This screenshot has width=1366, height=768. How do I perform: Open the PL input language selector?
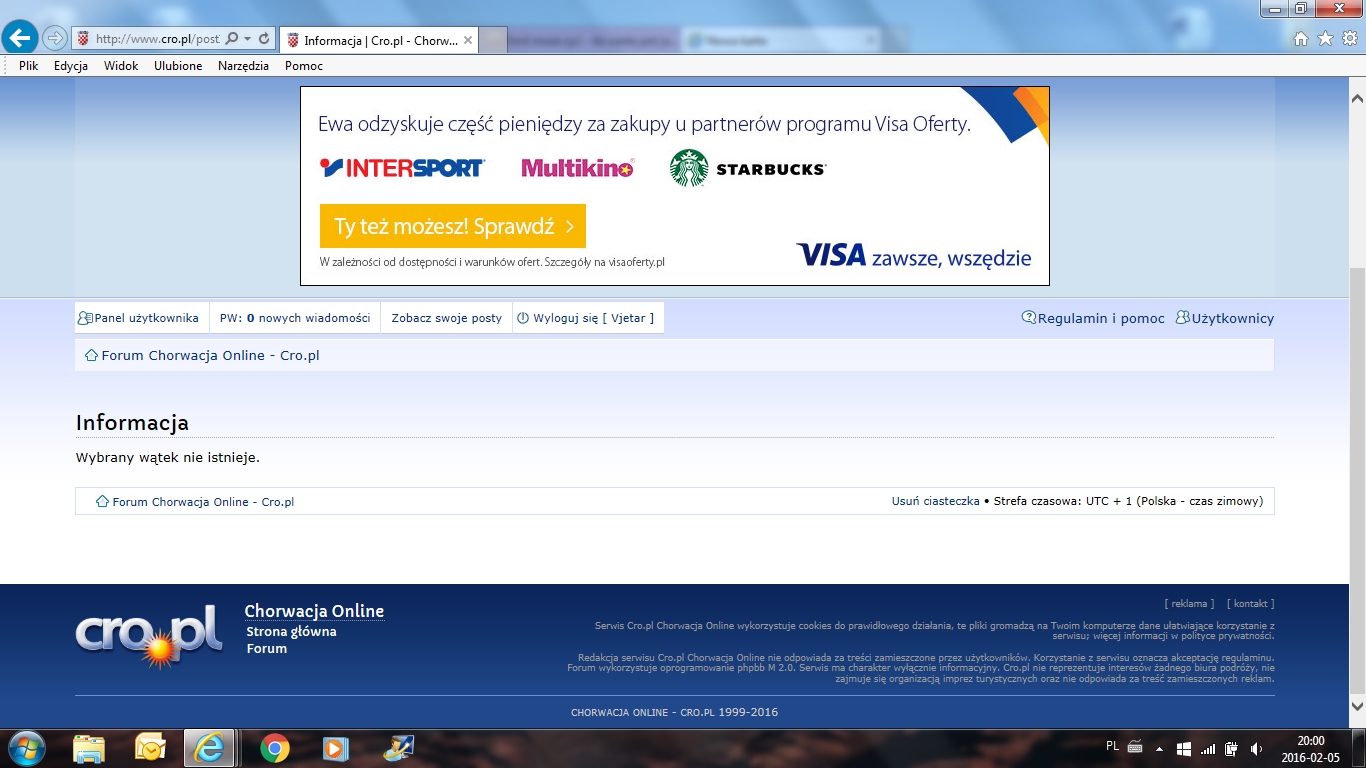point(1113,746)
